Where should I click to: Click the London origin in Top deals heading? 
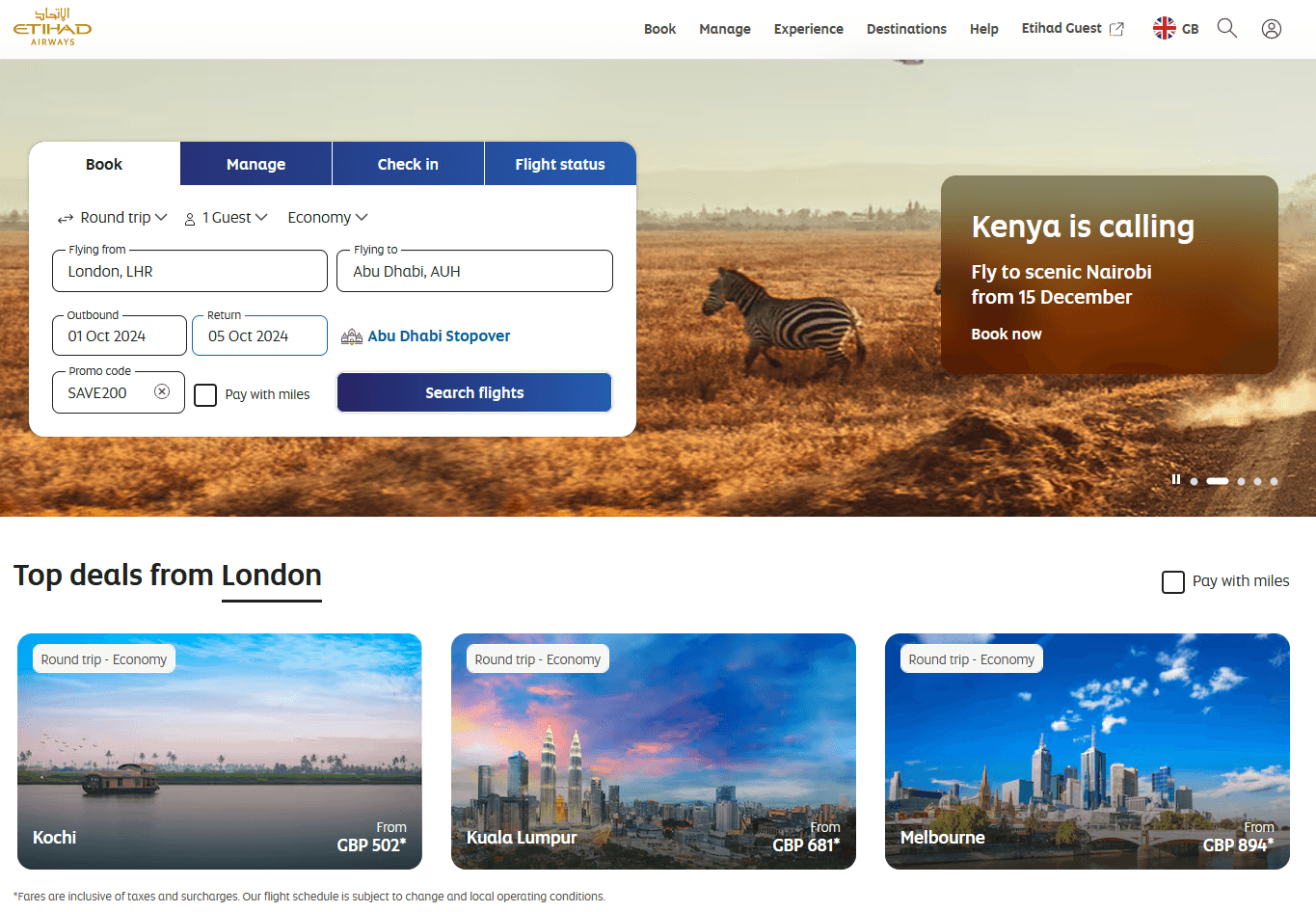coord(272,576)
